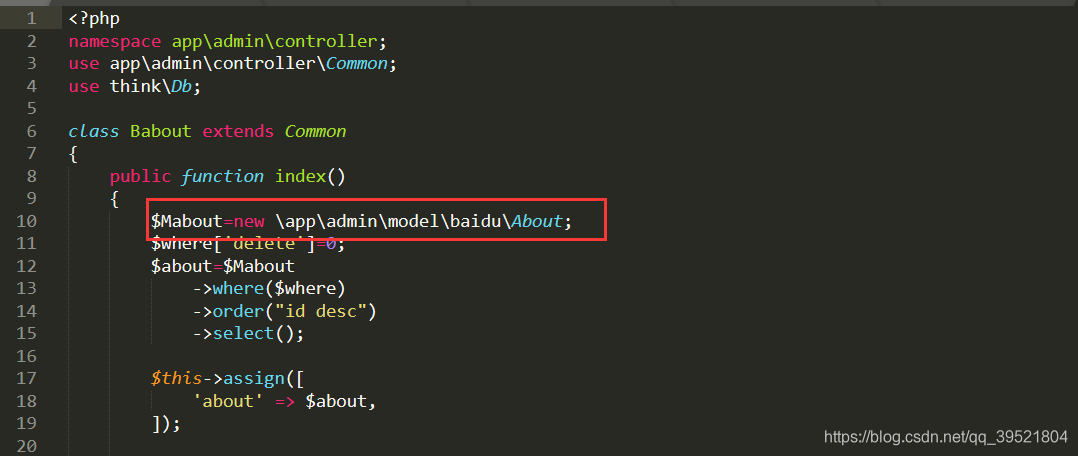
Task: Click line number 9 in the gutter
Action: [32, 199]
